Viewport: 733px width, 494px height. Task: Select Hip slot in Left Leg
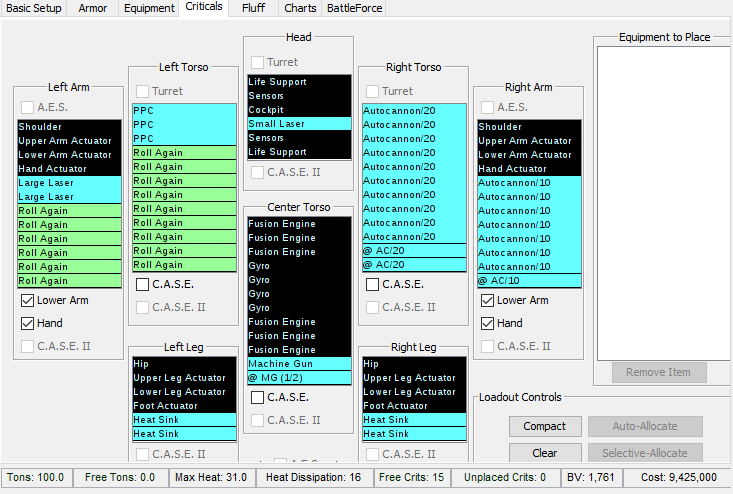click(x=184, y=364)
